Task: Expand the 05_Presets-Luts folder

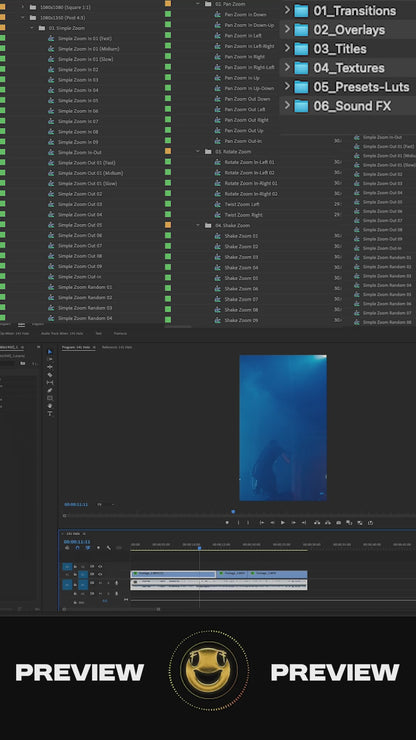Action: point(287,86)
